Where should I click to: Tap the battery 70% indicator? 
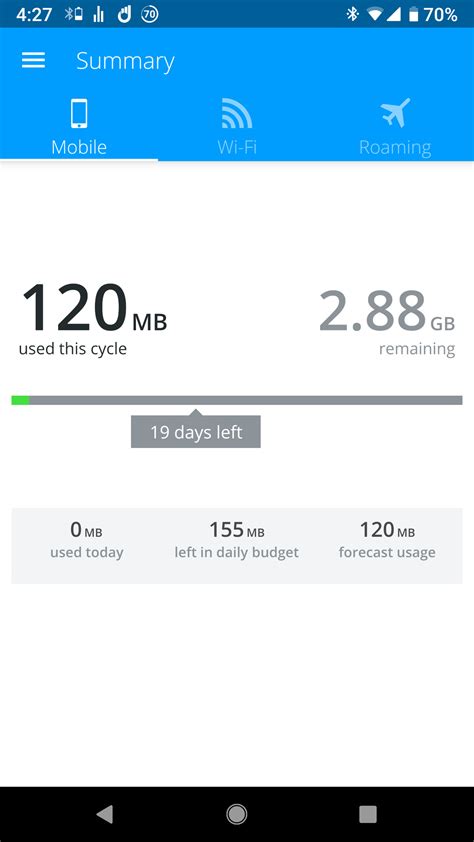tap(434, 14)
